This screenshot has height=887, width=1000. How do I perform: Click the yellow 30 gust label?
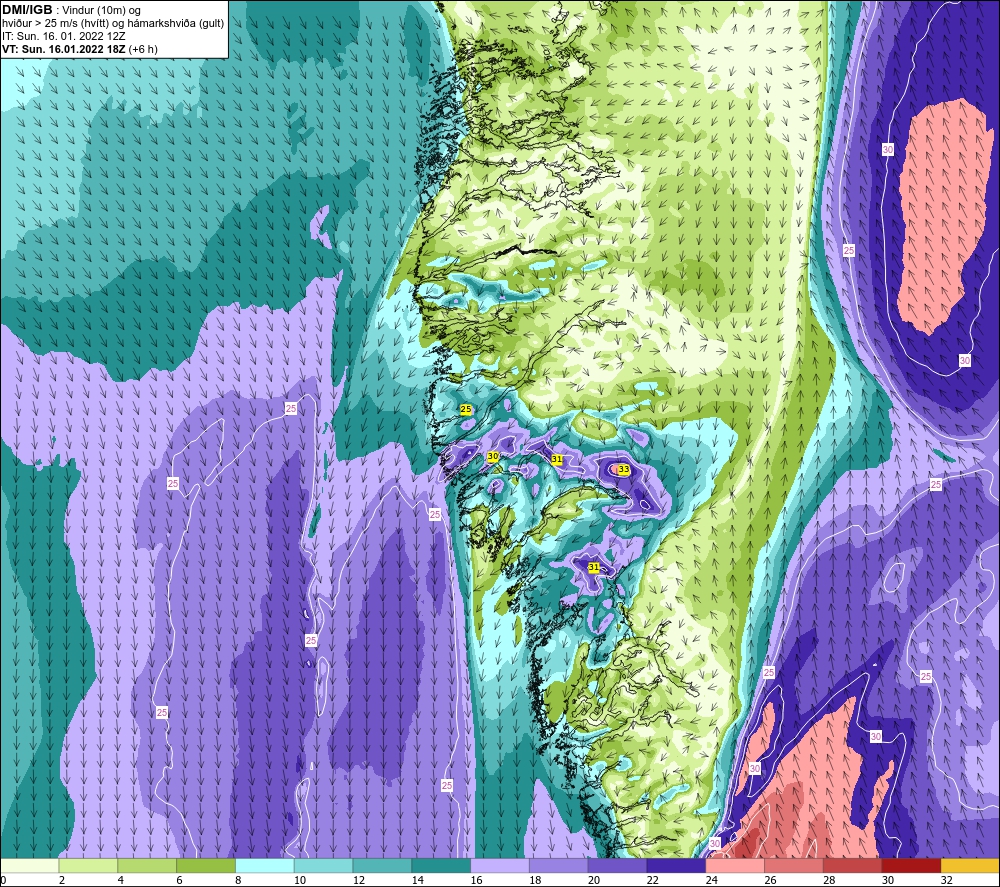click(493, 457)
